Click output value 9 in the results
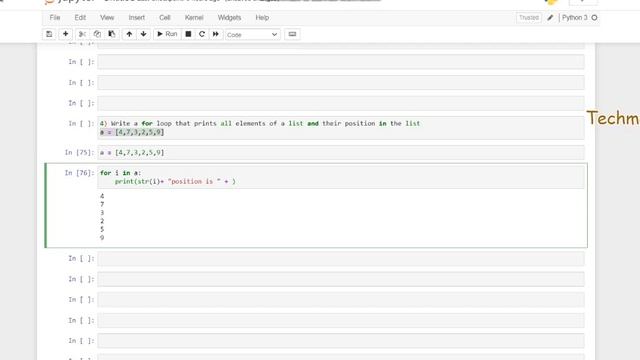The height and width of the screenshot is (360, 640). [102, 238]
